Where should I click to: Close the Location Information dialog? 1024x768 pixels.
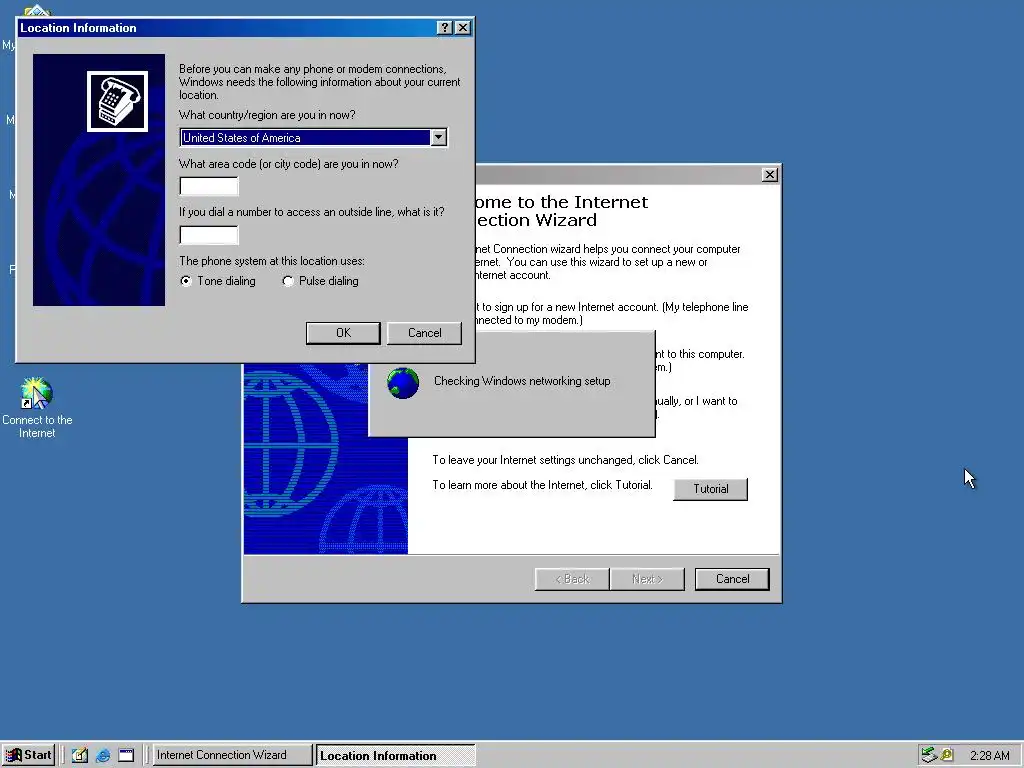coord(462,27)
